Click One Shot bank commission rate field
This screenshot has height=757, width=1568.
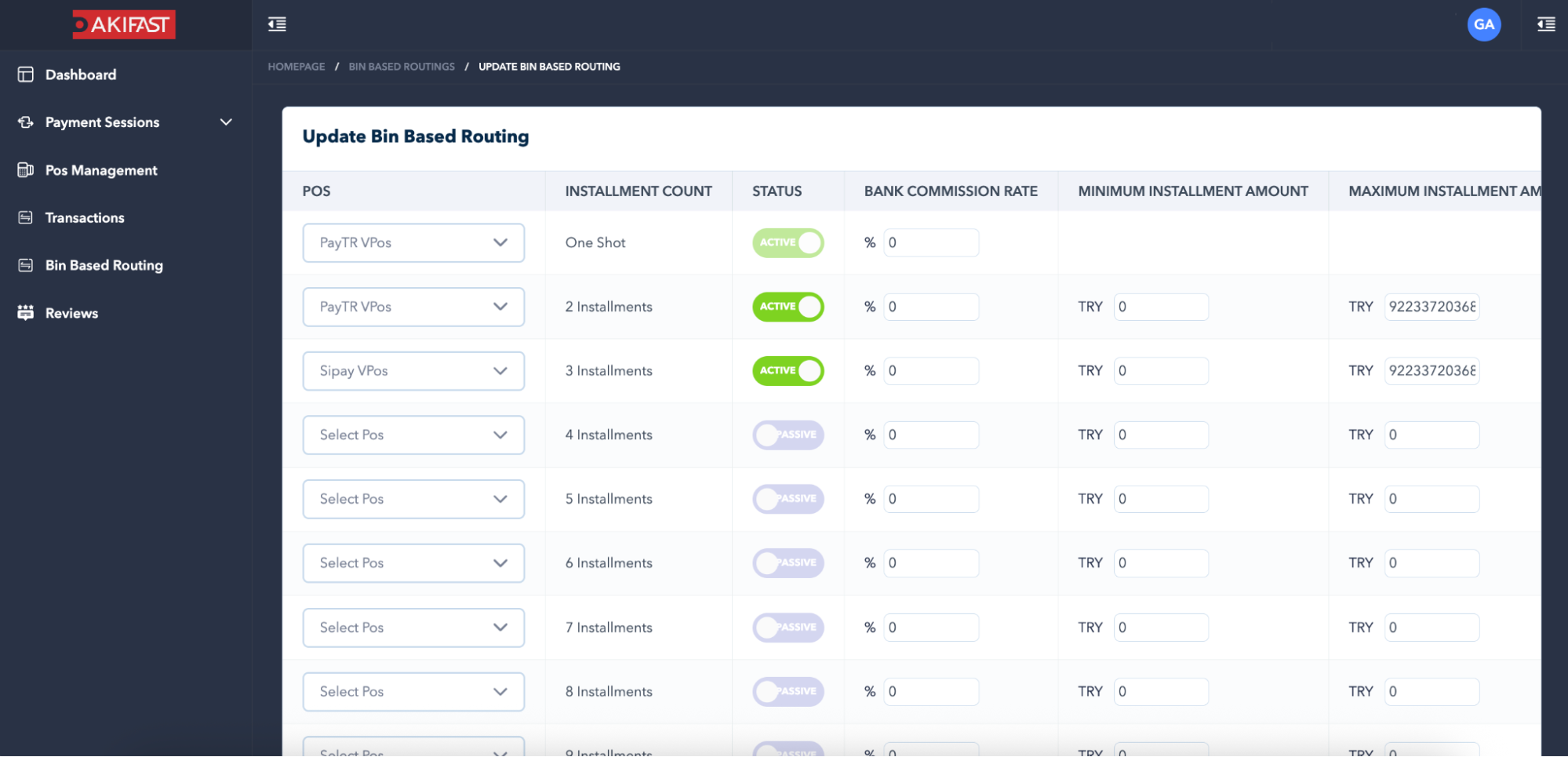pos(931,243)
